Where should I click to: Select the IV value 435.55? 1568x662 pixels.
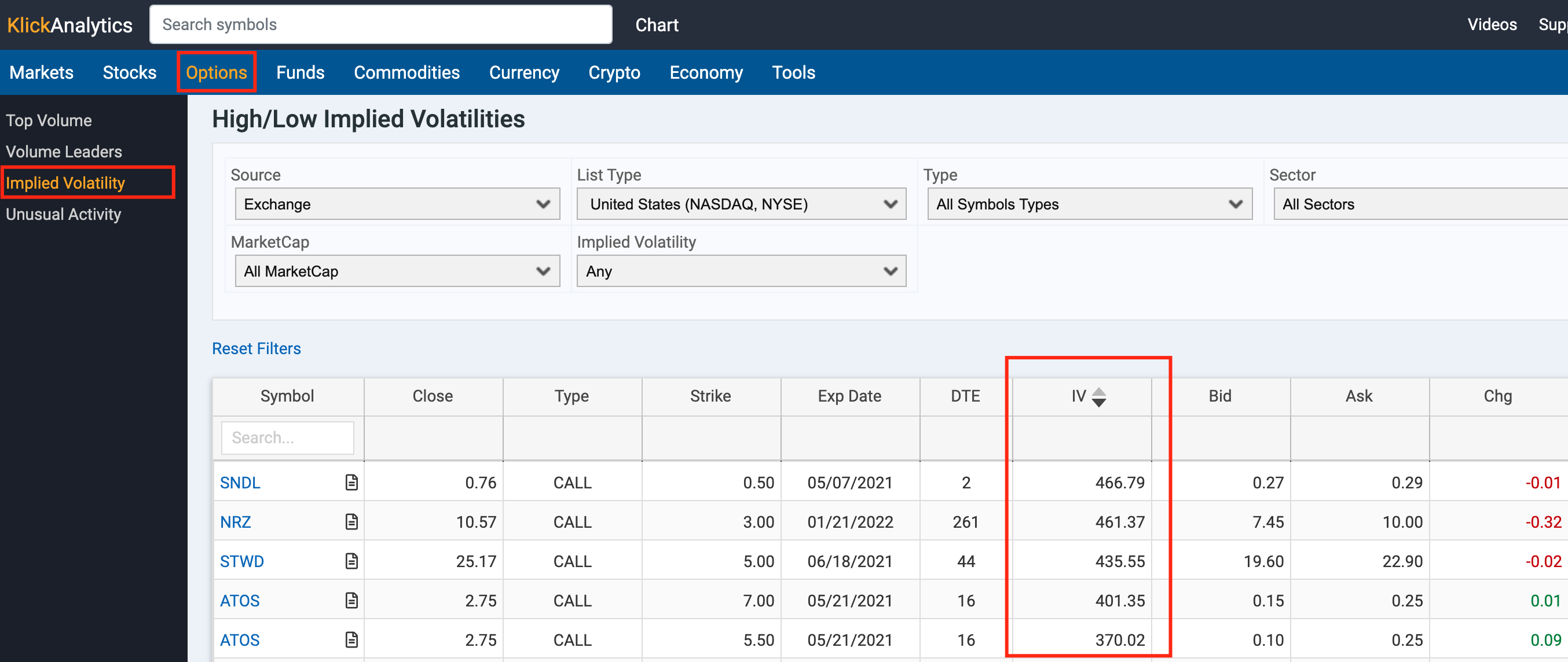(1120, 561)
